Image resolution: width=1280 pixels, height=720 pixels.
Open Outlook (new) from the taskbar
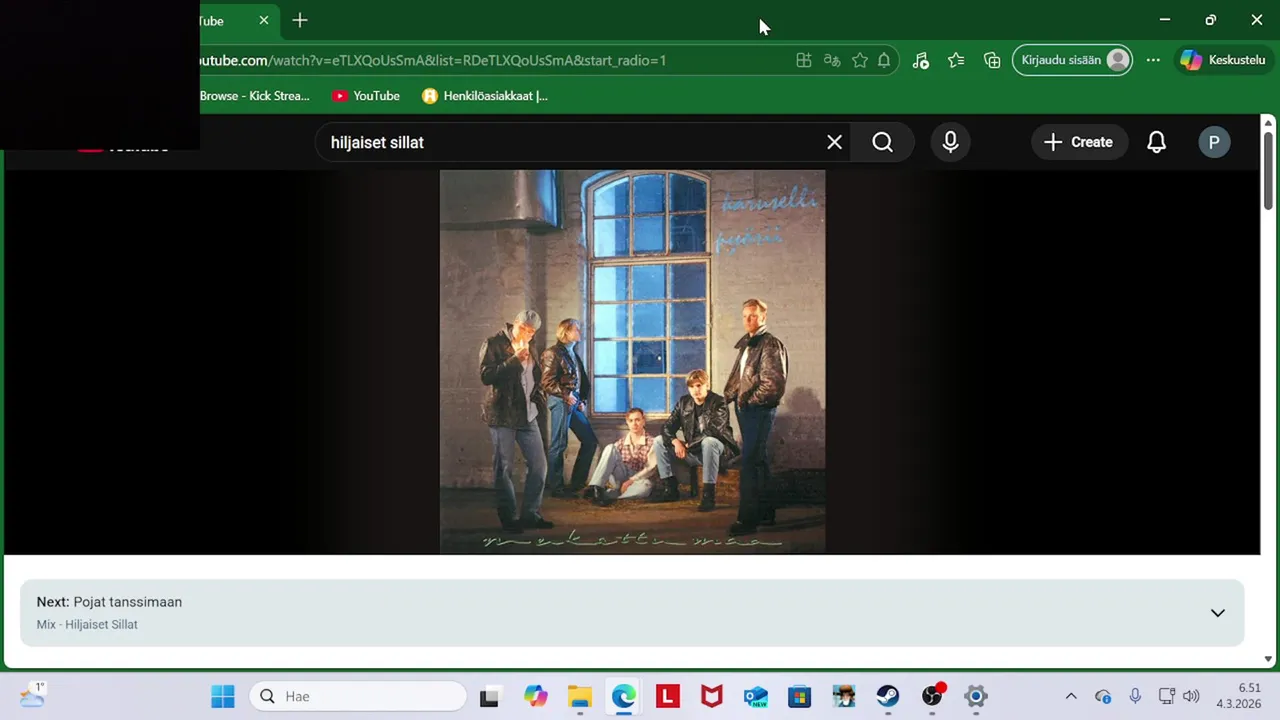click(756, 696)
